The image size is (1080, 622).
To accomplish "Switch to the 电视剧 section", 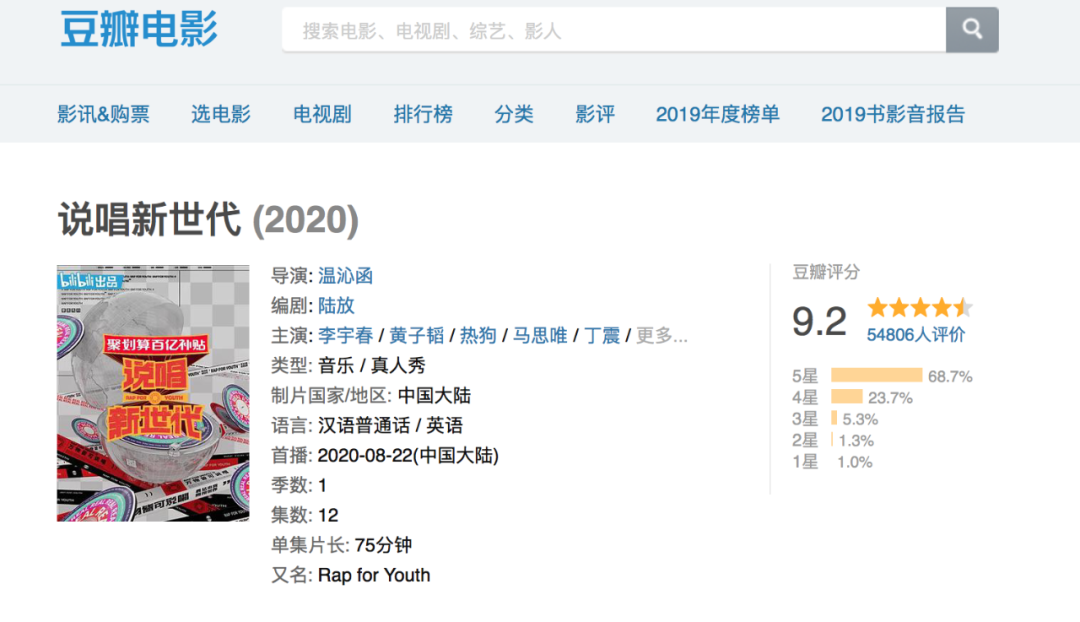I will point(322,114).
